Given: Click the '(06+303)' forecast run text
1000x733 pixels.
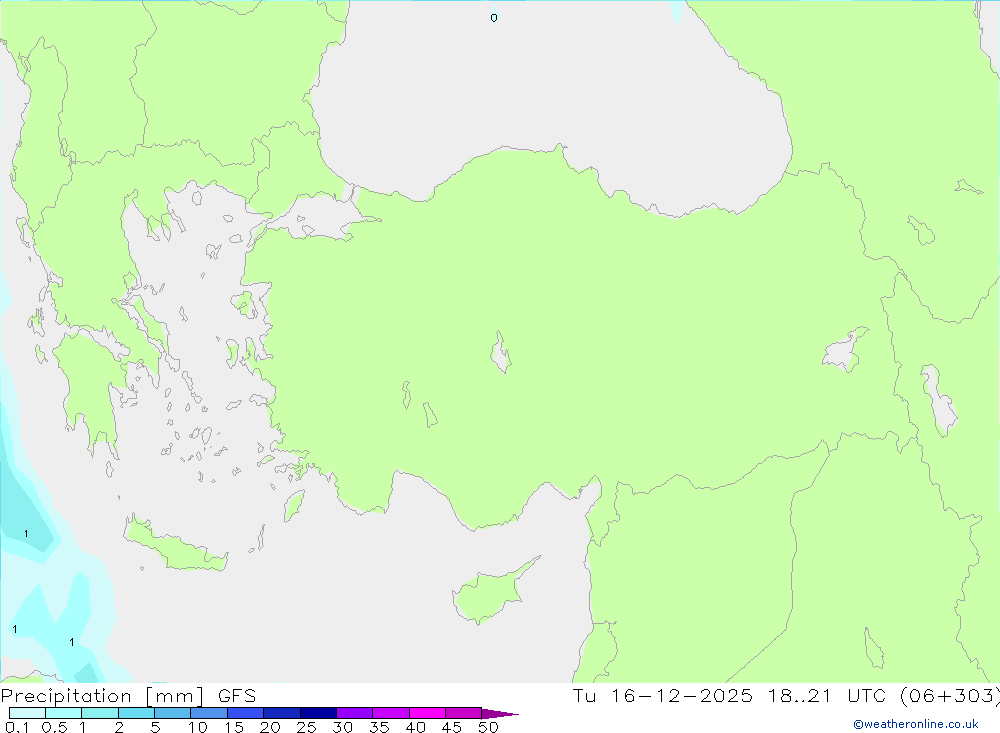Looking at the screenshot, I should (949, 695).
